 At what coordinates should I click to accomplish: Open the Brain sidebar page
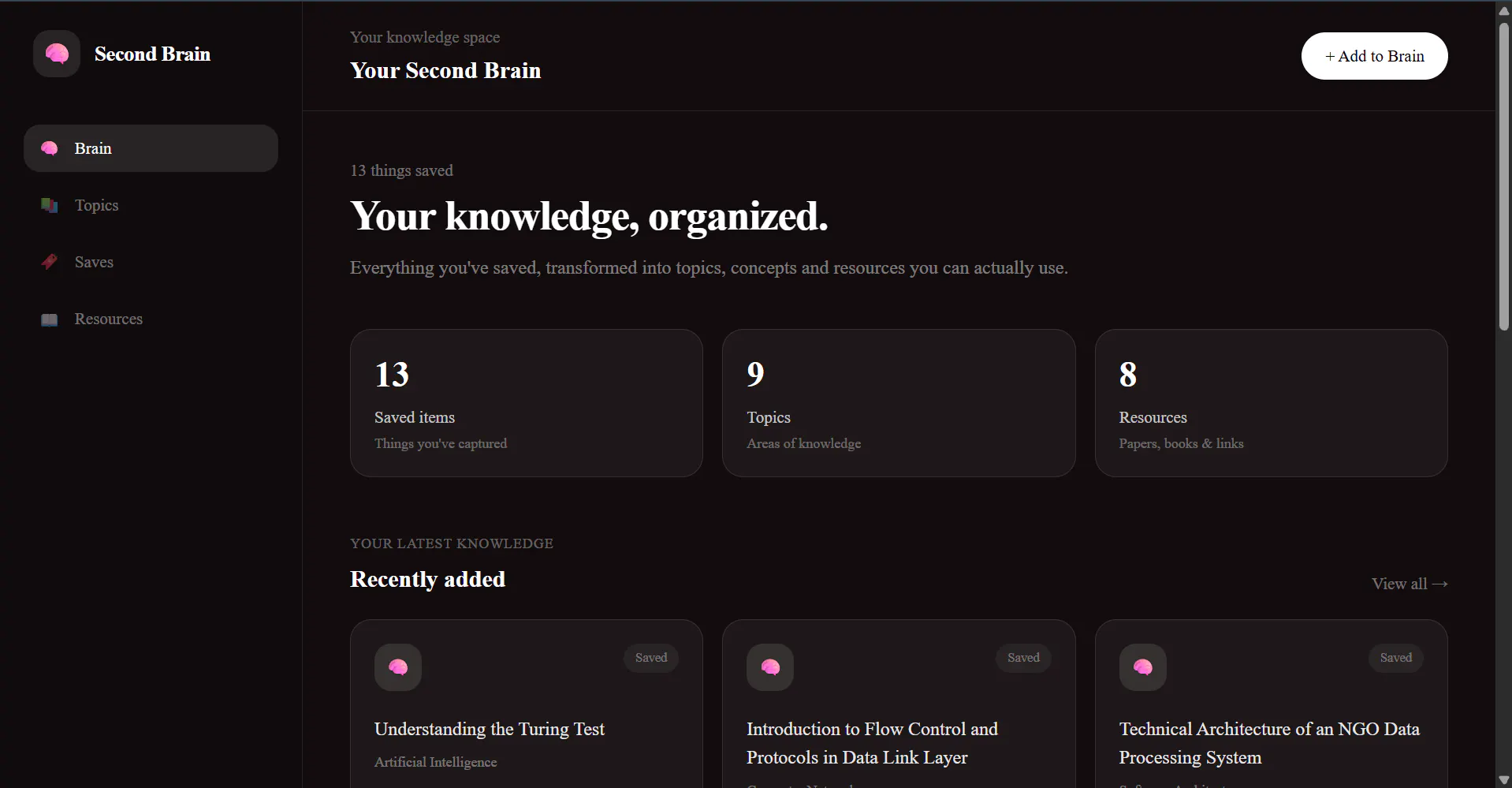point(151,148)
